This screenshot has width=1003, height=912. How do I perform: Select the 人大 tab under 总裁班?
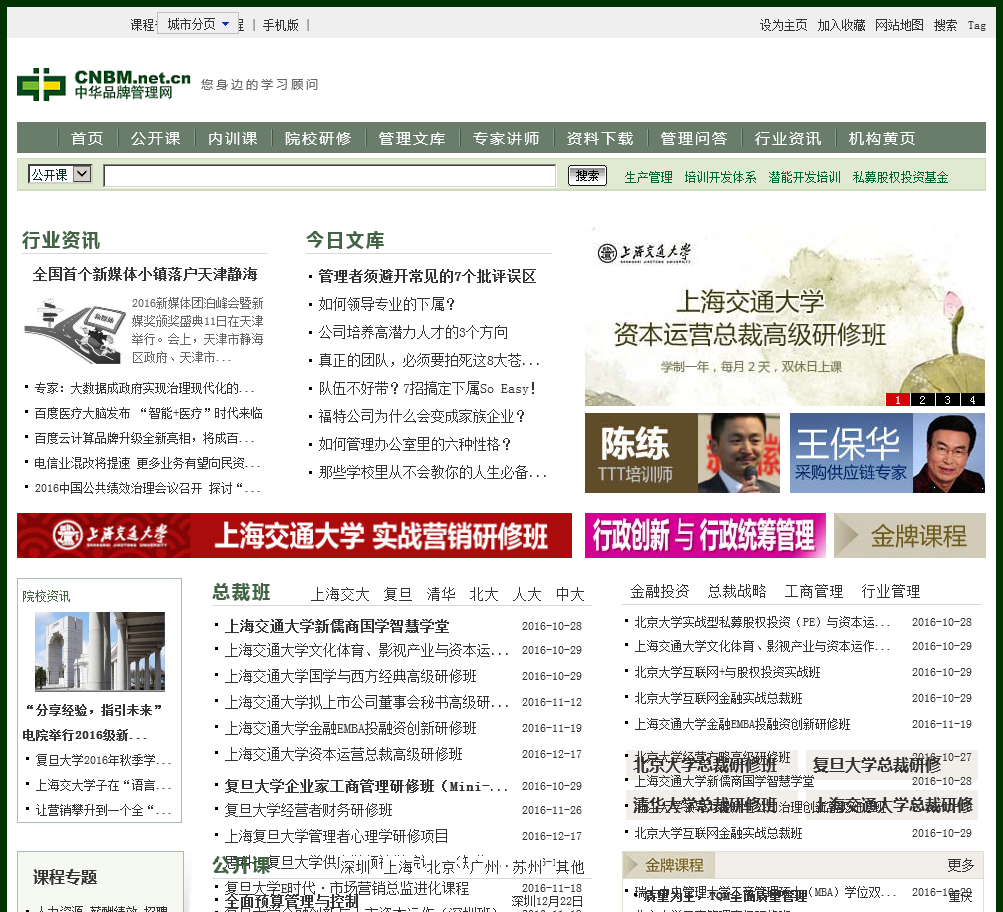click(527, 594)
